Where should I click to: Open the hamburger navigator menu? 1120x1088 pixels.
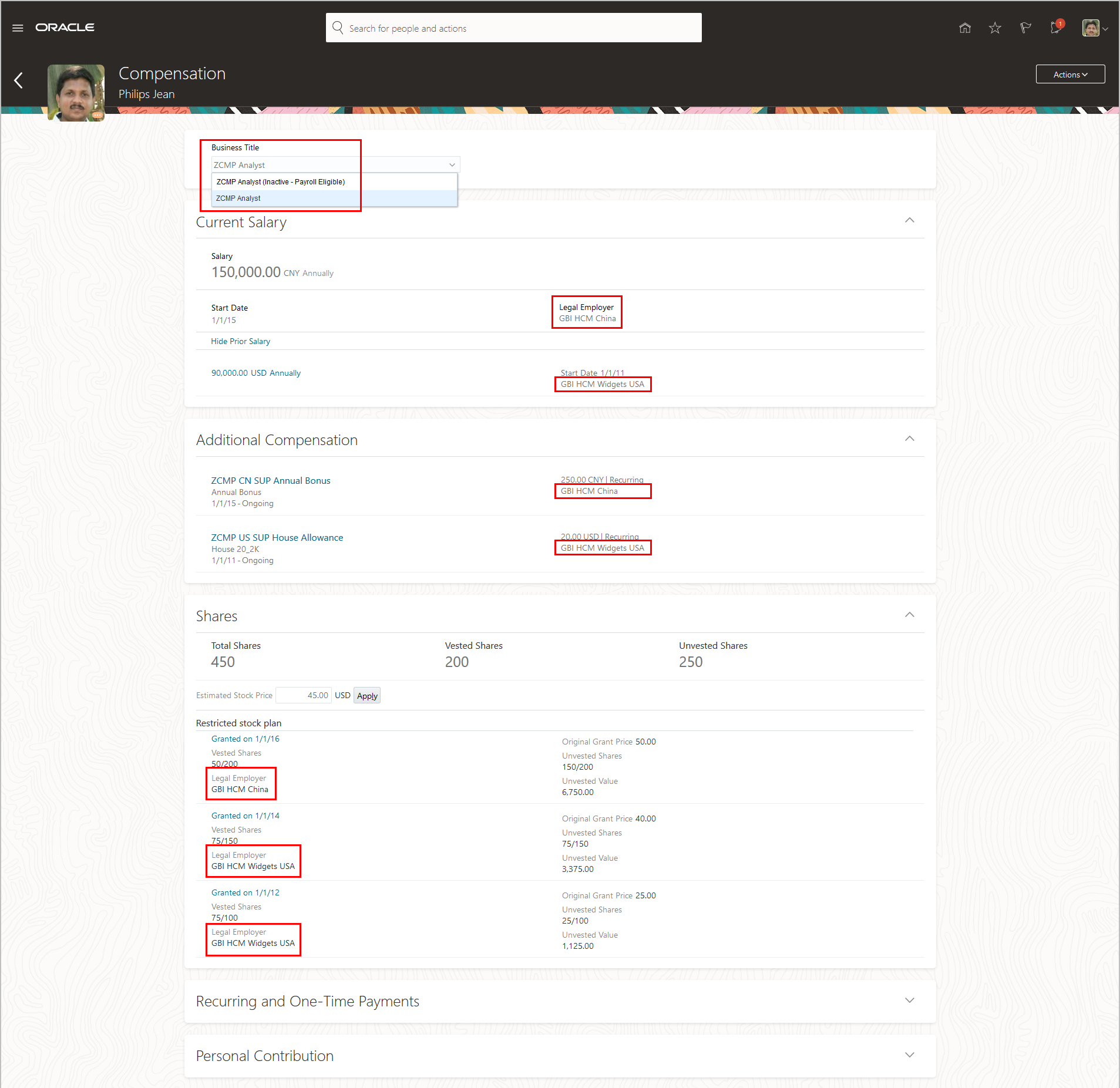[18, 28]
